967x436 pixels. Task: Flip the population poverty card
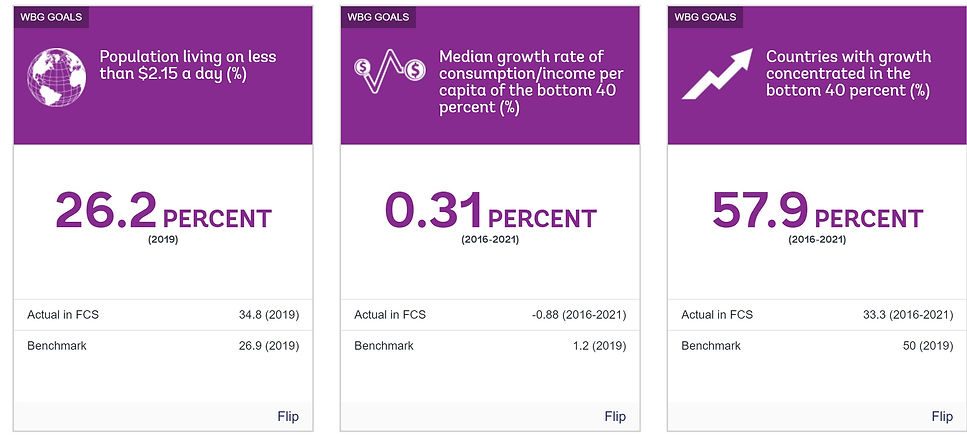[288, 416]
